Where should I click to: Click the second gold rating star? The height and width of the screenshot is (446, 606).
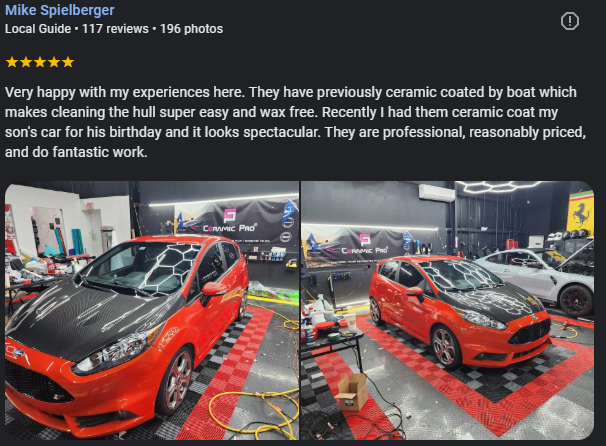[26, 62]
